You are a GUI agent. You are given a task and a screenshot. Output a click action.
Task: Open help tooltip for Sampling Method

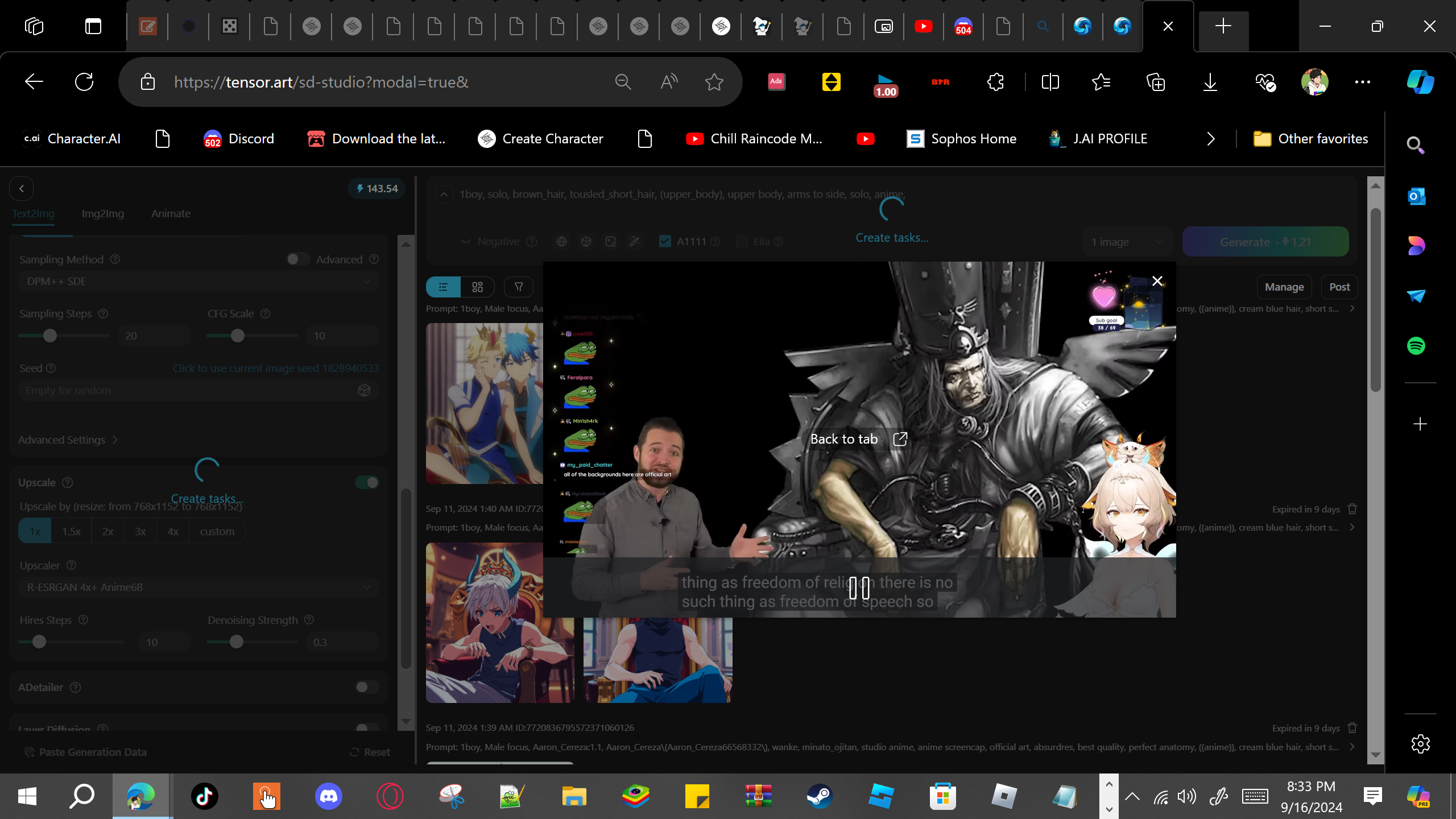pyautogui.click(x=115, y=259)
